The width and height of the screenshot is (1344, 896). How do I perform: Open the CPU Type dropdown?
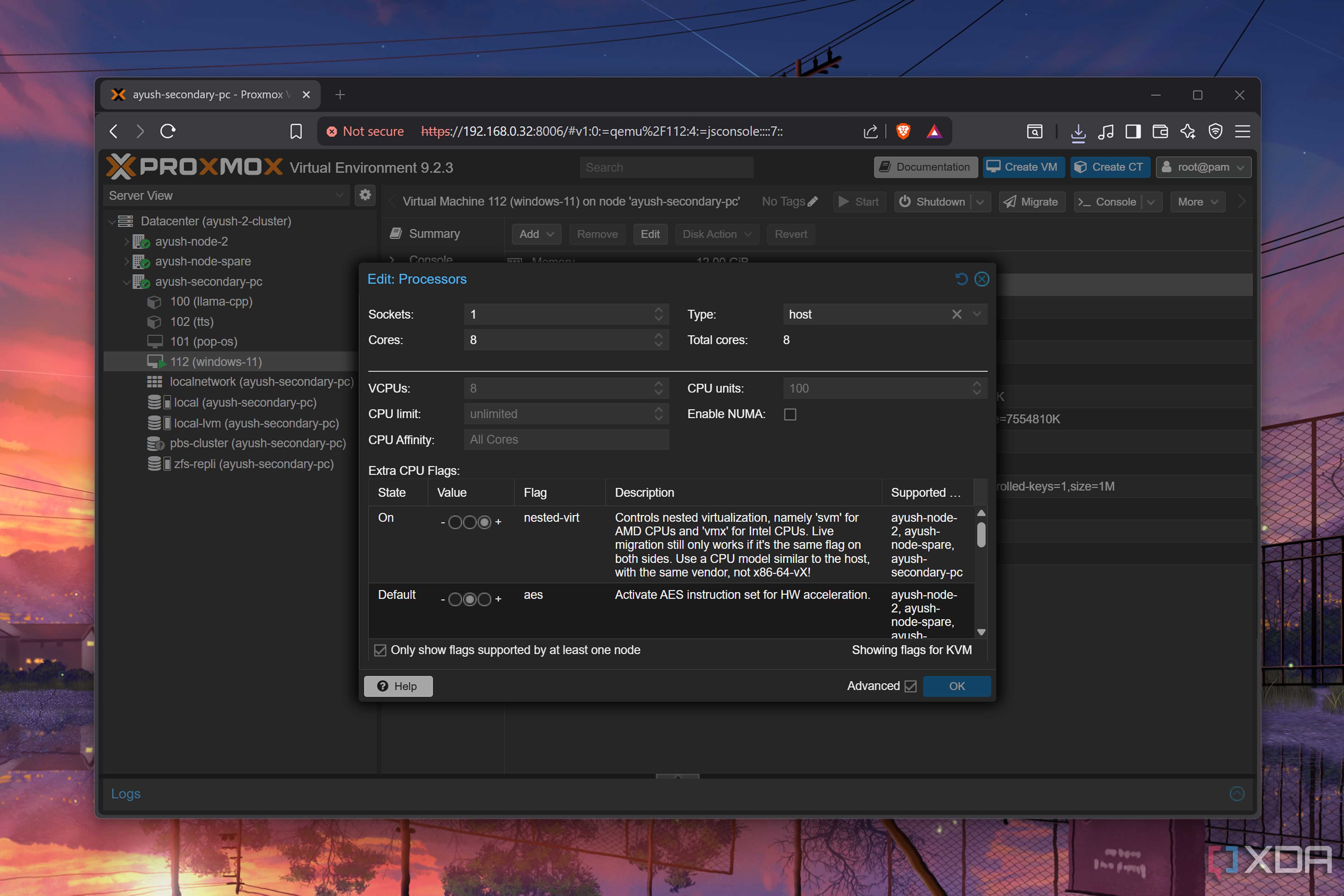(x=977, y=314)
